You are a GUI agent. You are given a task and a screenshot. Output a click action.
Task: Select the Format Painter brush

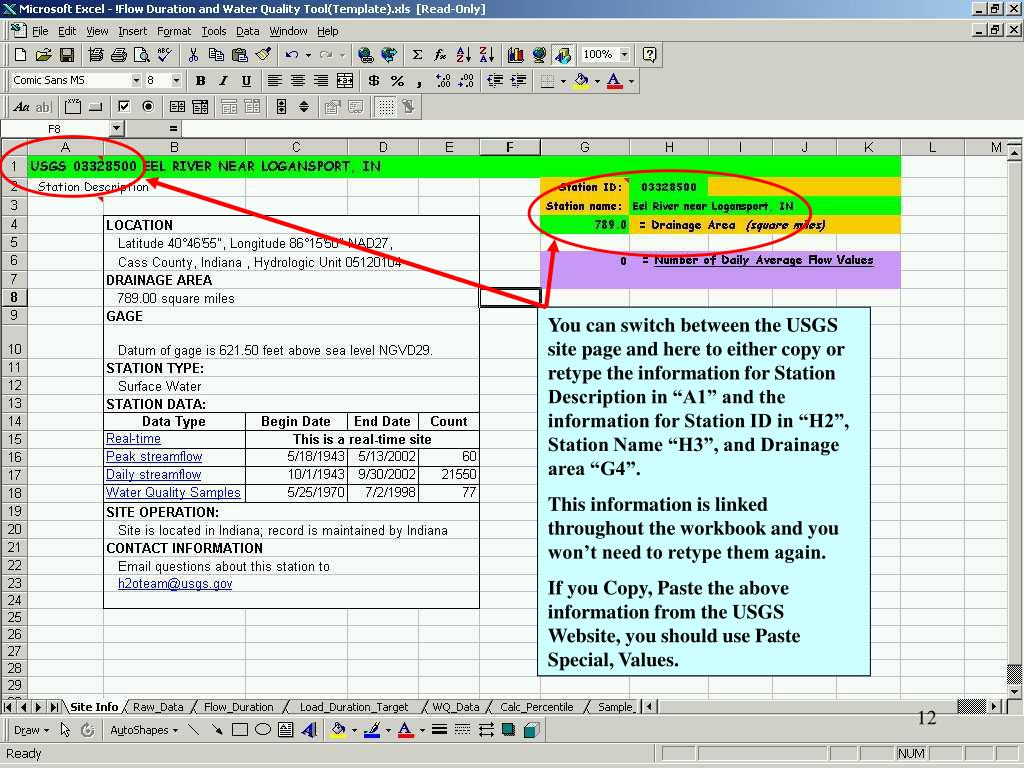(263, 55)
